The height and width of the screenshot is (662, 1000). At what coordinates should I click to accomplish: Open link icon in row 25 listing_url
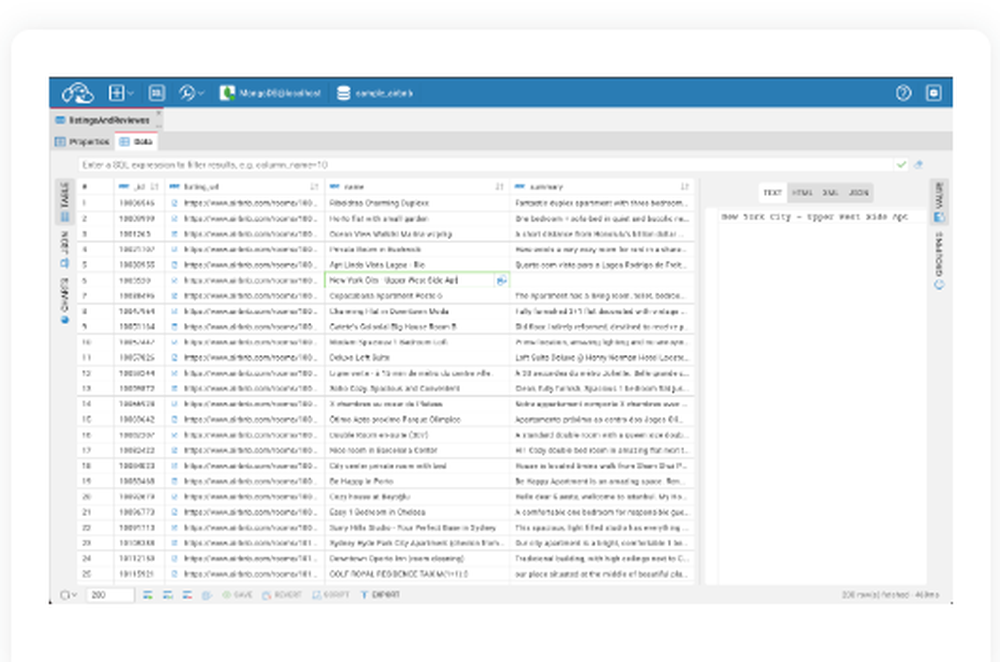pyautogui.click(x=174, y=574)
